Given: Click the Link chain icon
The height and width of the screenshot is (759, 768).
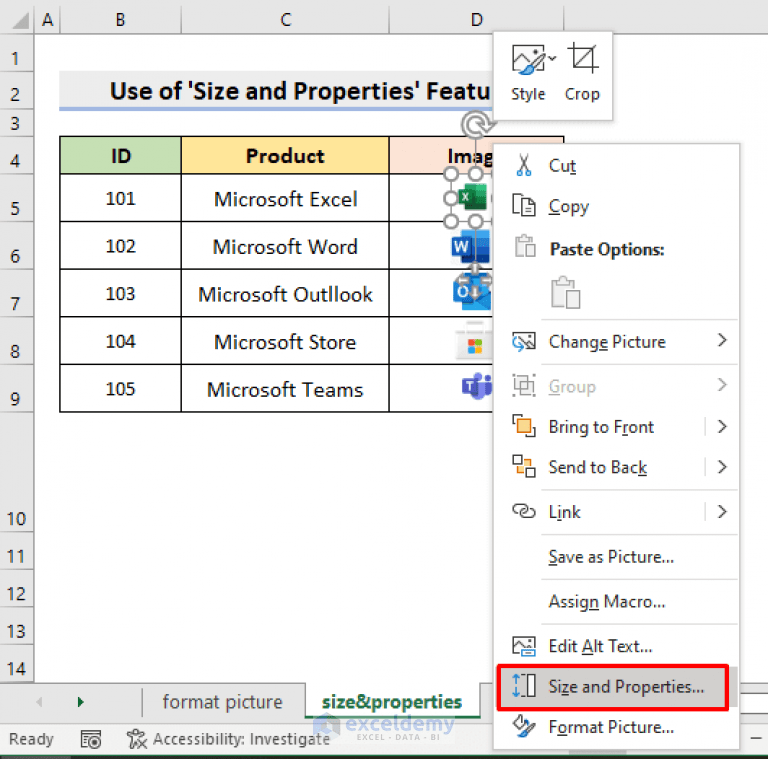Looking at the screenshot, I should 524,511.
